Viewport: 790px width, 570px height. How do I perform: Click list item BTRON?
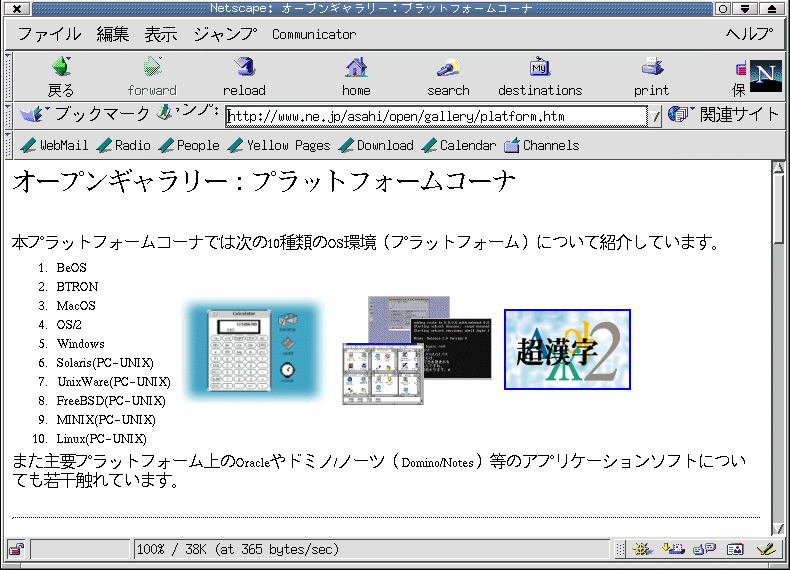77,287
